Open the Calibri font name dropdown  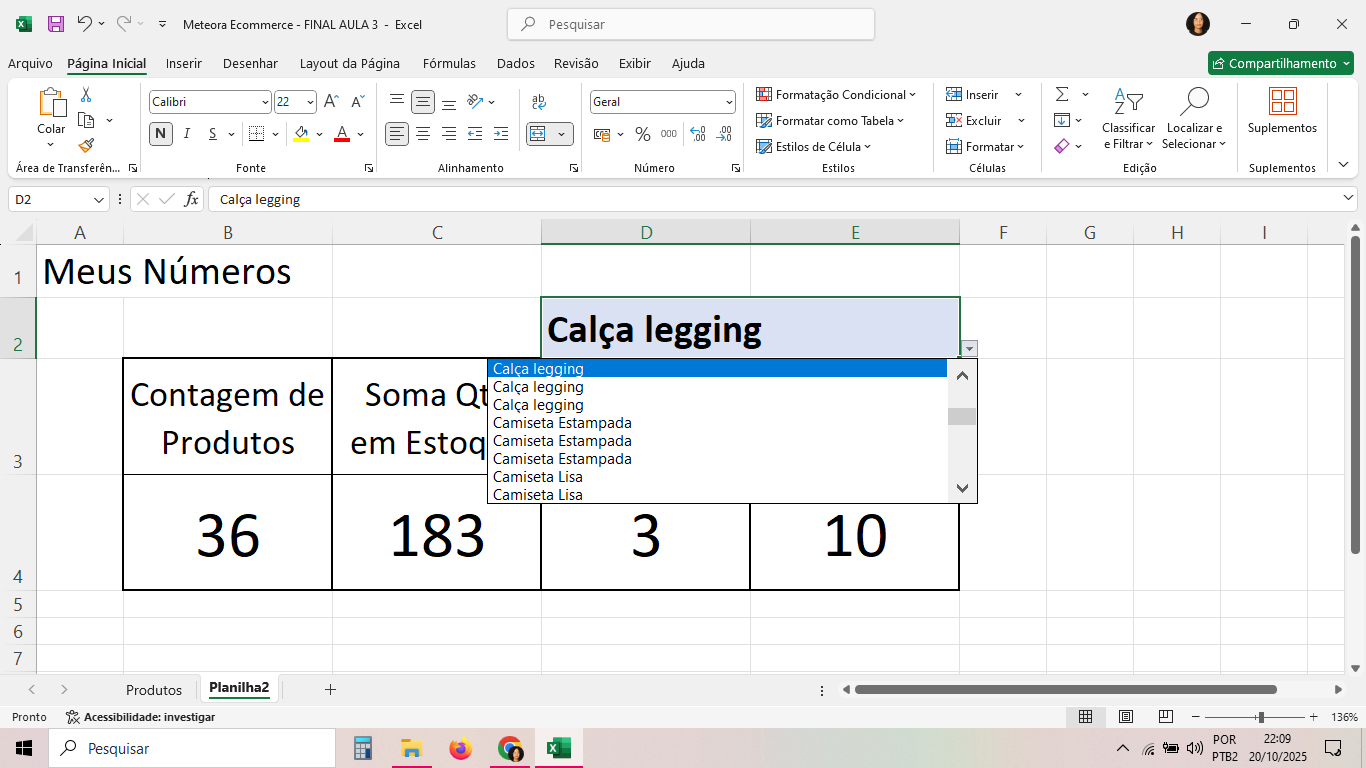(265, 102)
